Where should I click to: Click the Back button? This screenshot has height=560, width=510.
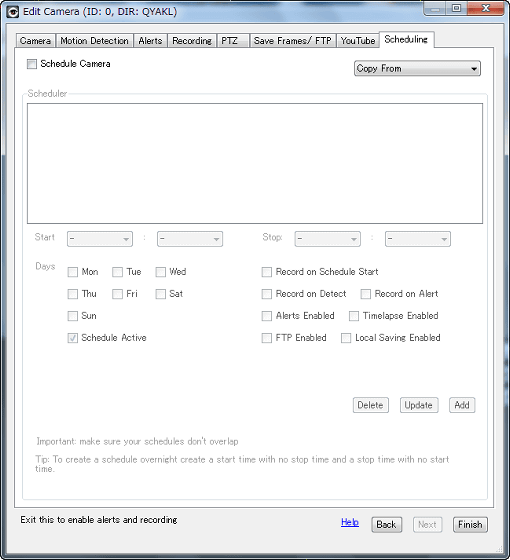pyautogui.click(x=386, y=525)
